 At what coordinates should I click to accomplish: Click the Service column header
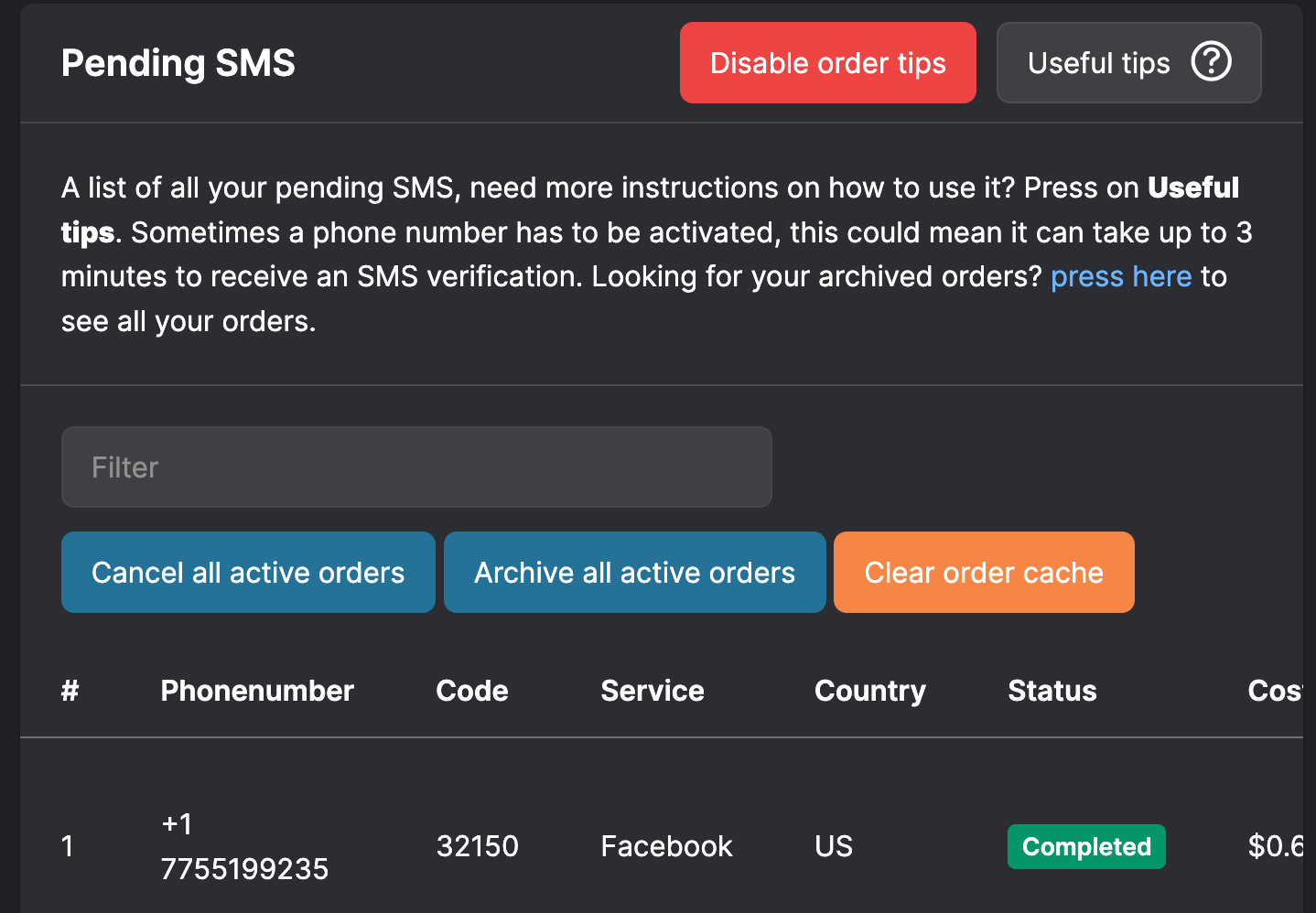[652, 691]
